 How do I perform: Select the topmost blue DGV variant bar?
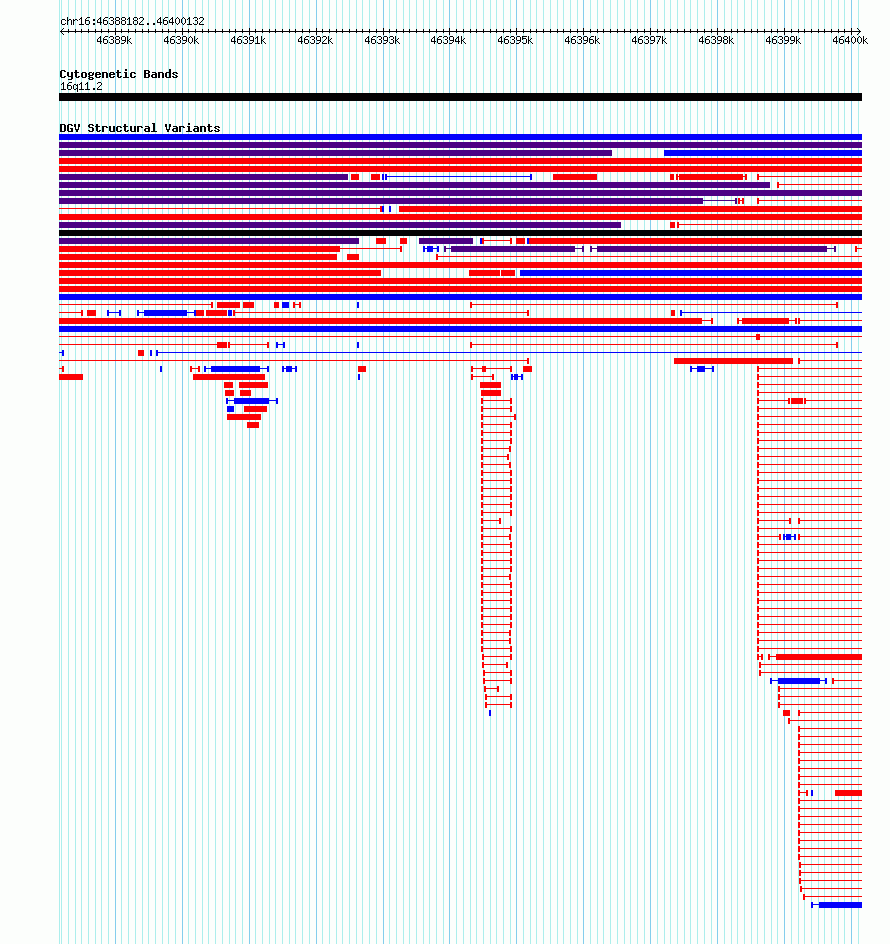tap(460, 137)
